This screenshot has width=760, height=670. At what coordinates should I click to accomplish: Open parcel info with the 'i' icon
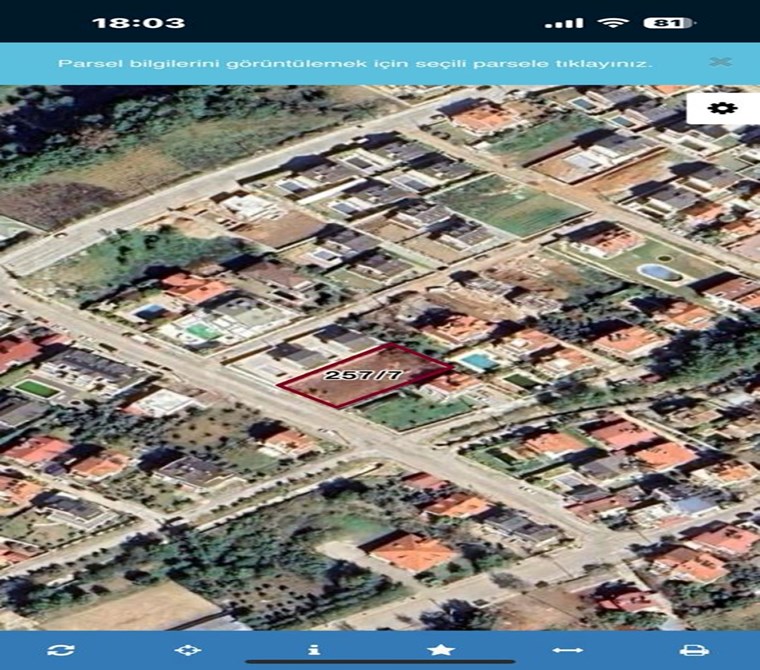[x=314, y=650]
